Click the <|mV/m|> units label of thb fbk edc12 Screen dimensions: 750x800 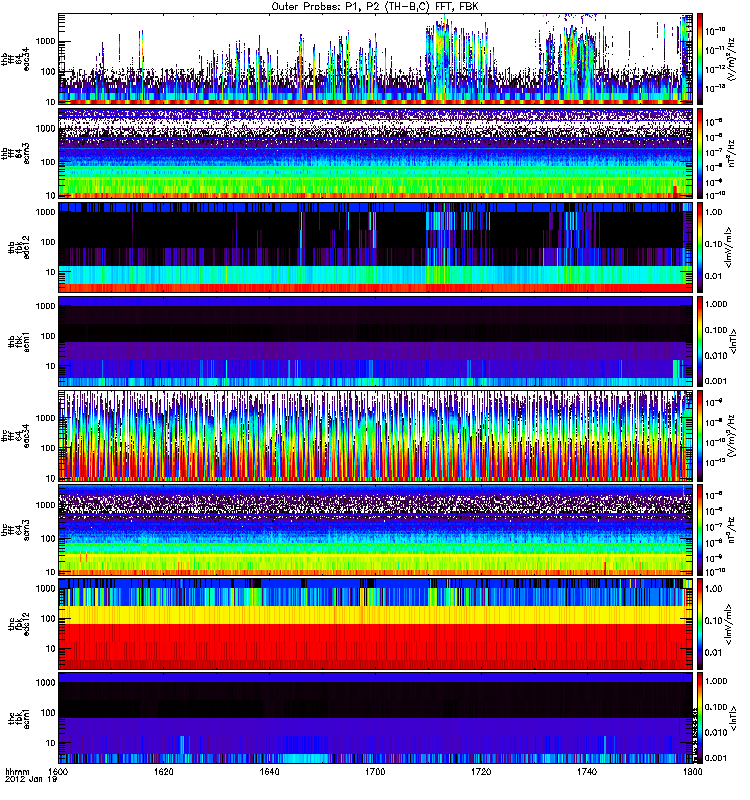(x=734, y=246)
